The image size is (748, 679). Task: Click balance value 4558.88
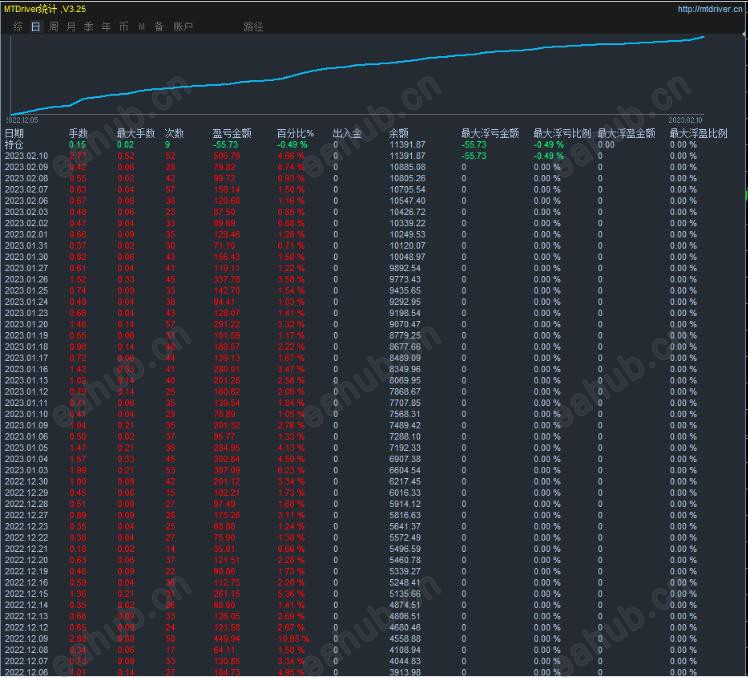click(405, 638)
